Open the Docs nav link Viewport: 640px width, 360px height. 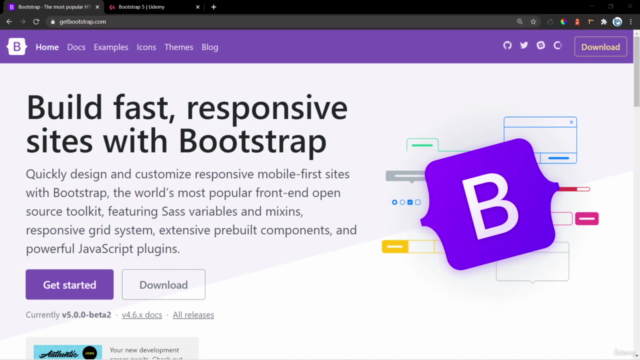pyautogui.click(x=76, y=47)
